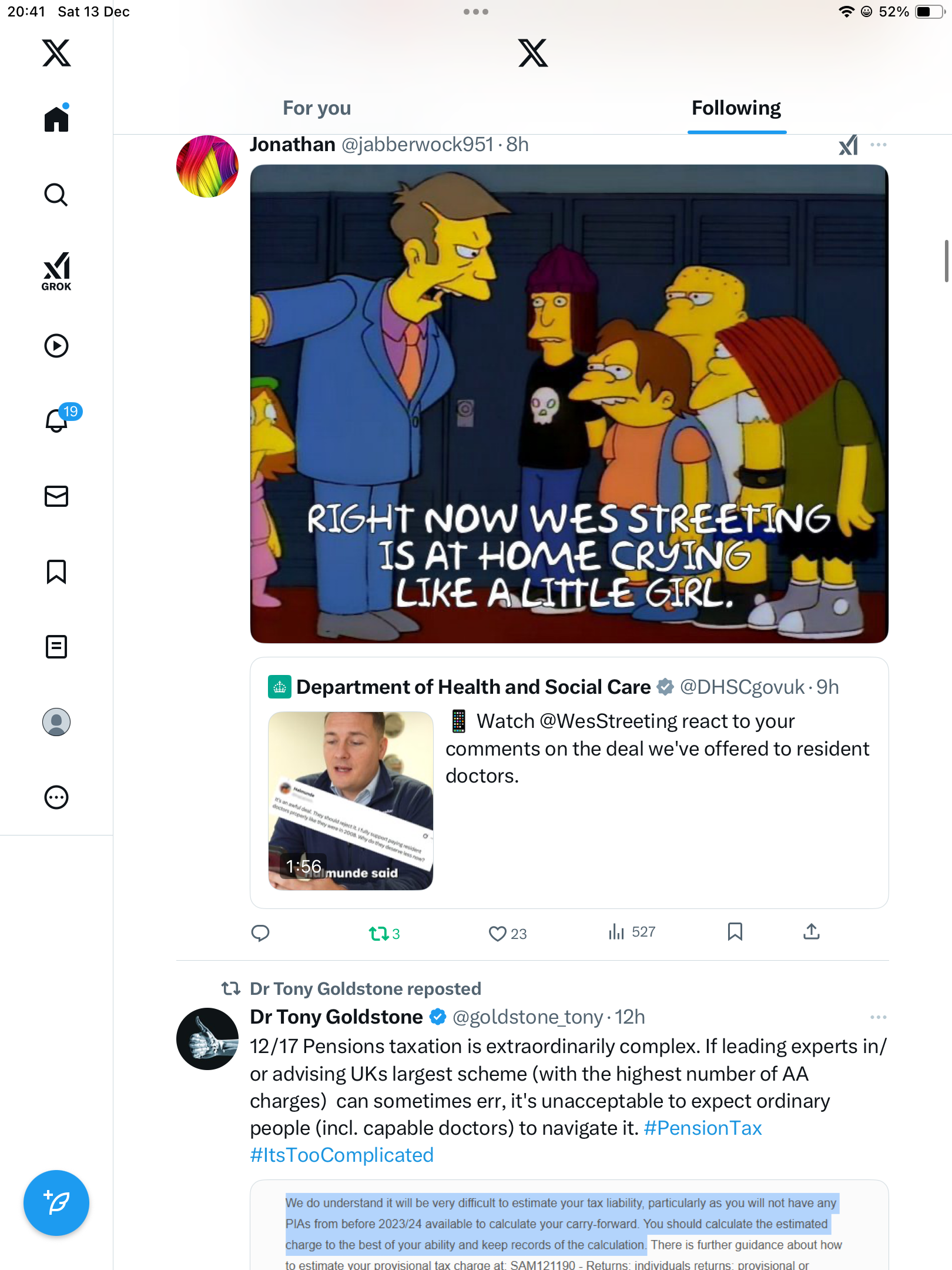Open Grok from the sidebar
The image size is (952, 1270).
coord(56,271)
